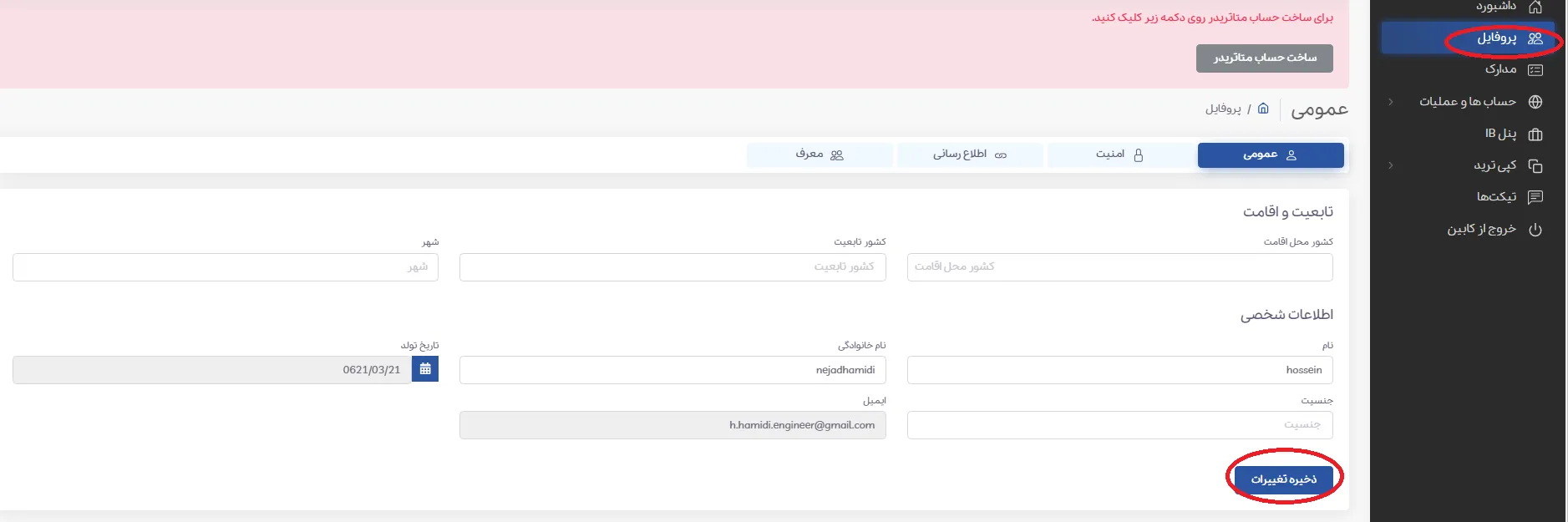Click the globe icon for accounts and operations
The image size is (1568, 522).
pyautogui.click(x=1535, y=102)
